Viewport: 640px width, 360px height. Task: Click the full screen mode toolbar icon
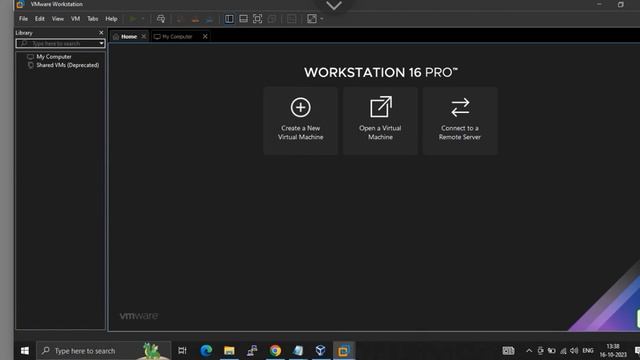258,19
